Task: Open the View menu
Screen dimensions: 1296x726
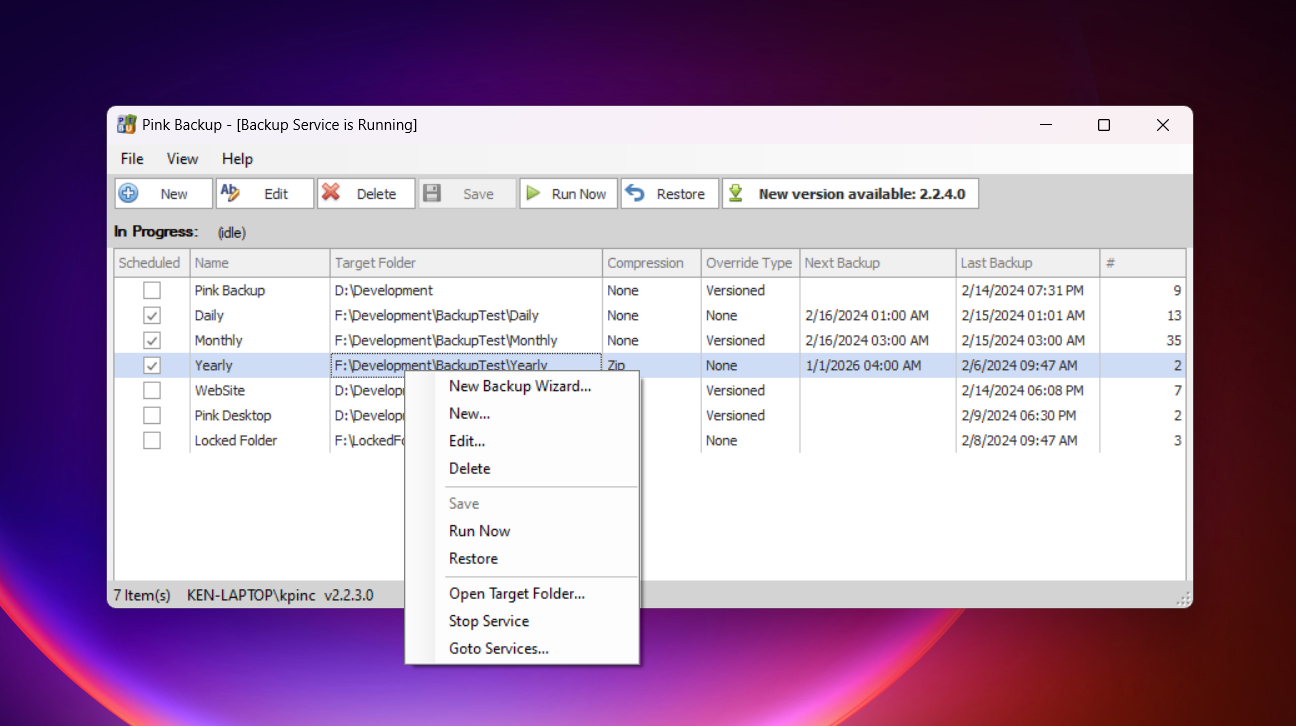Action: (x=182, y=159)
